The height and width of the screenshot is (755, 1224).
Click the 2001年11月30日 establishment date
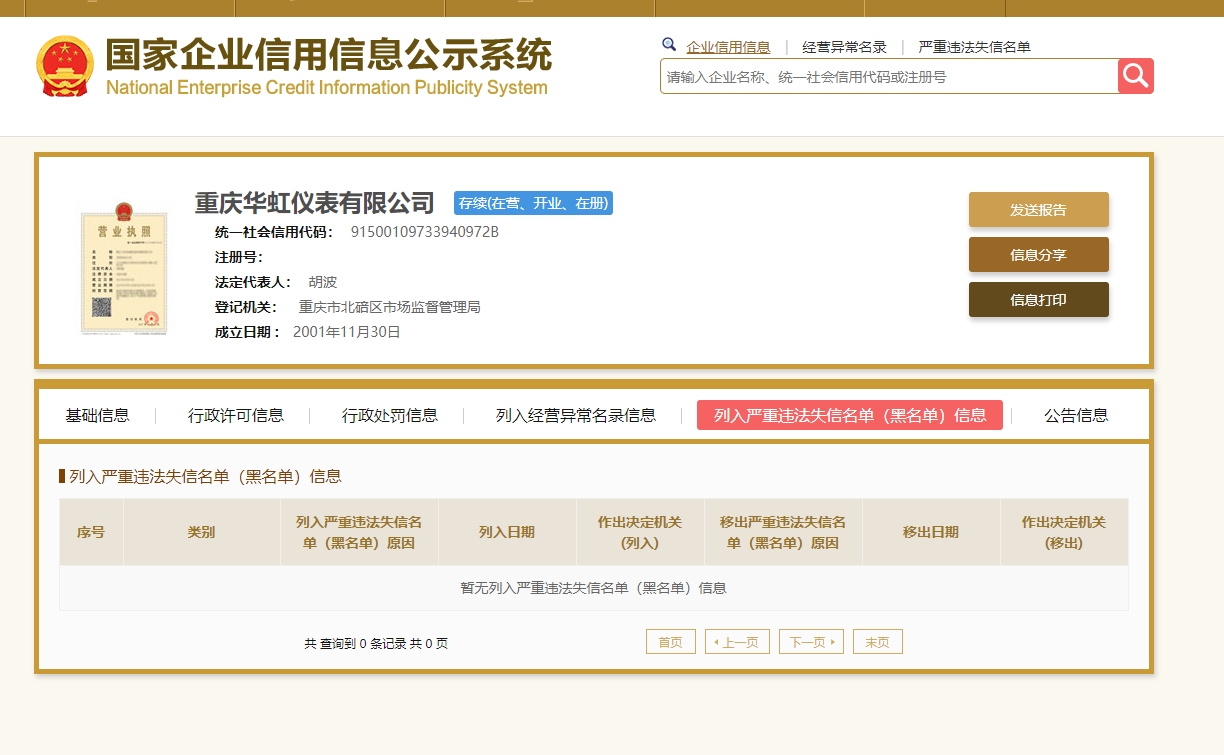[x=347, y=332]
